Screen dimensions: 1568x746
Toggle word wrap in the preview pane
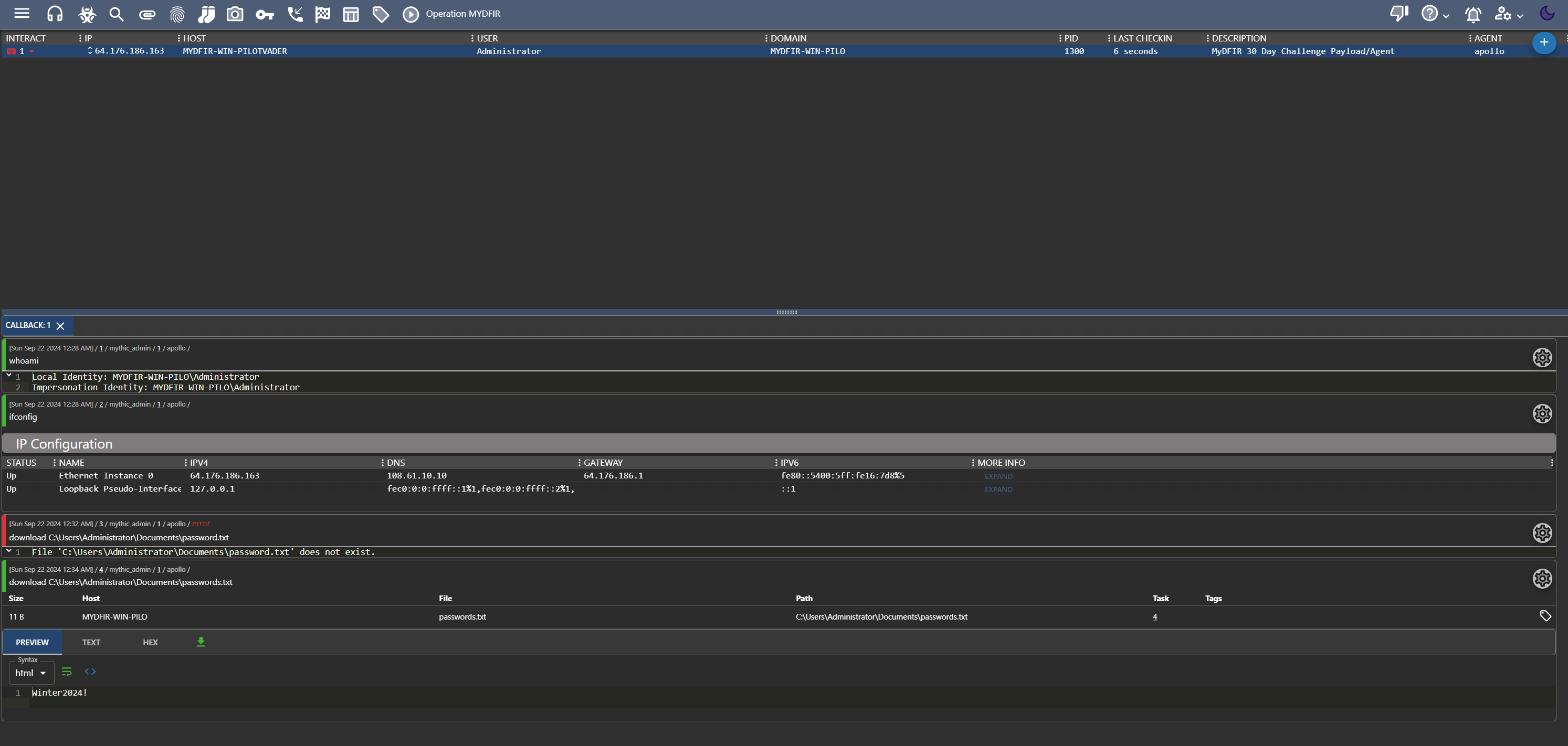coord(67,671)
